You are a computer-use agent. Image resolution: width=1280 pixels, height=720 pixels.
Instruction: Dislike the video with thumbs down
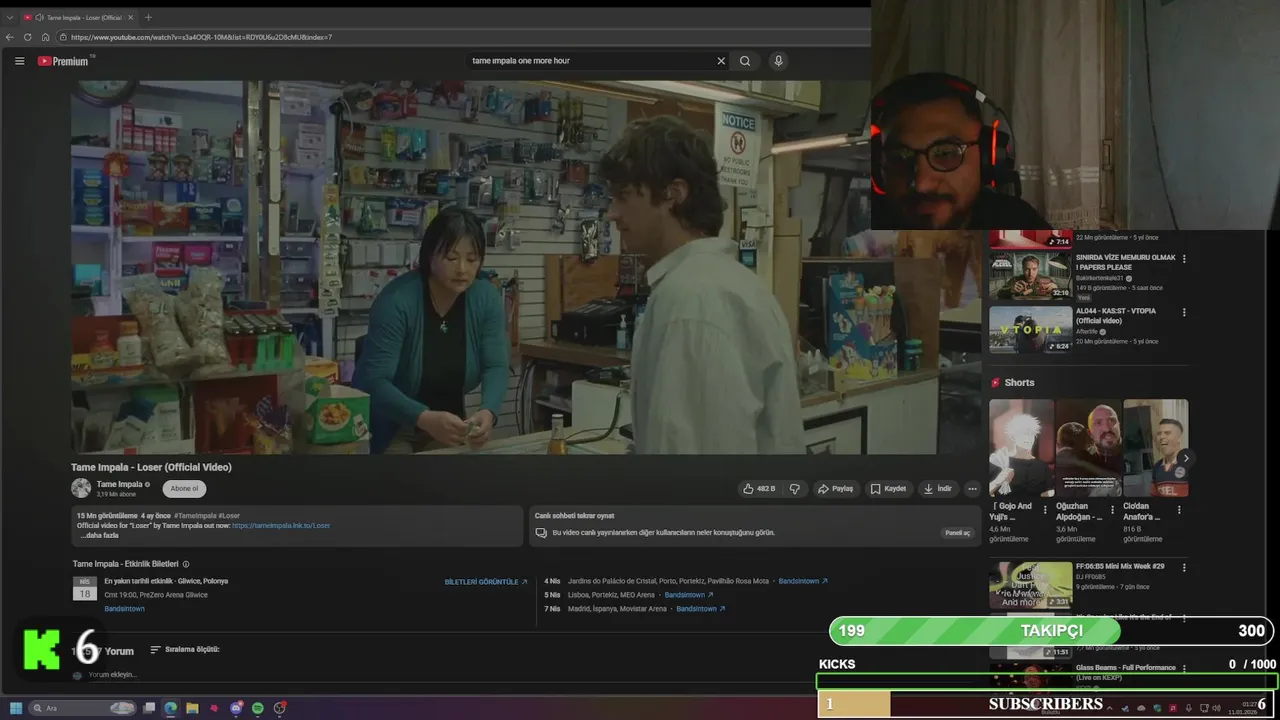(x=795, y=489)
